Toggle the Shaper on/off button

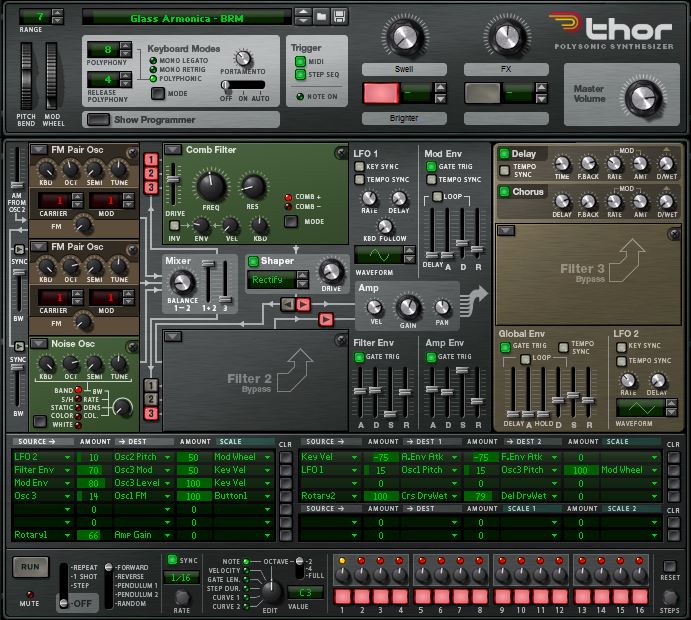(254, 262)
